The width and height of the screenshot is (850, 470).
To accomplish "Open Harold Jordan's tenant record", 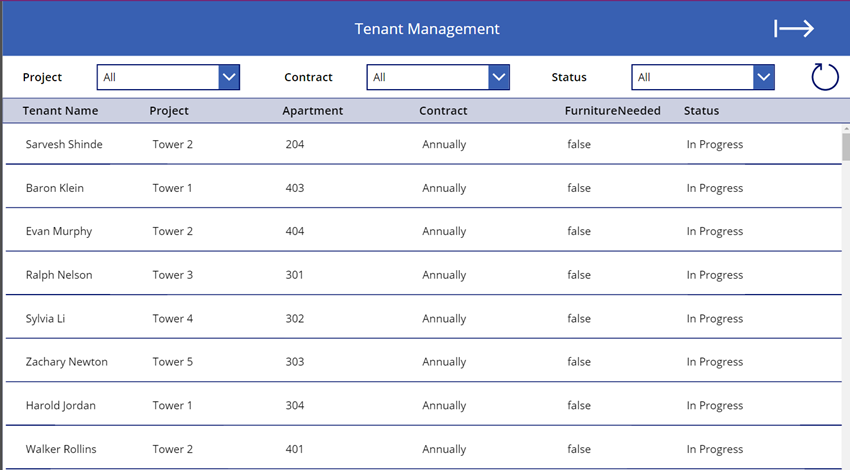I will (x=62, y=405).
